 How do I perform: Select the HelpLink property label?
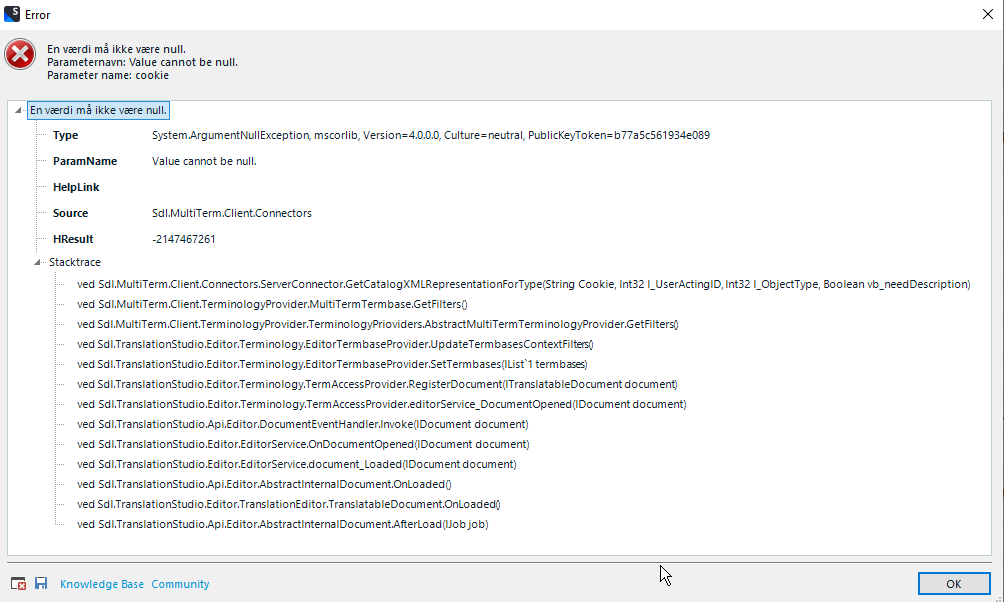76,187
